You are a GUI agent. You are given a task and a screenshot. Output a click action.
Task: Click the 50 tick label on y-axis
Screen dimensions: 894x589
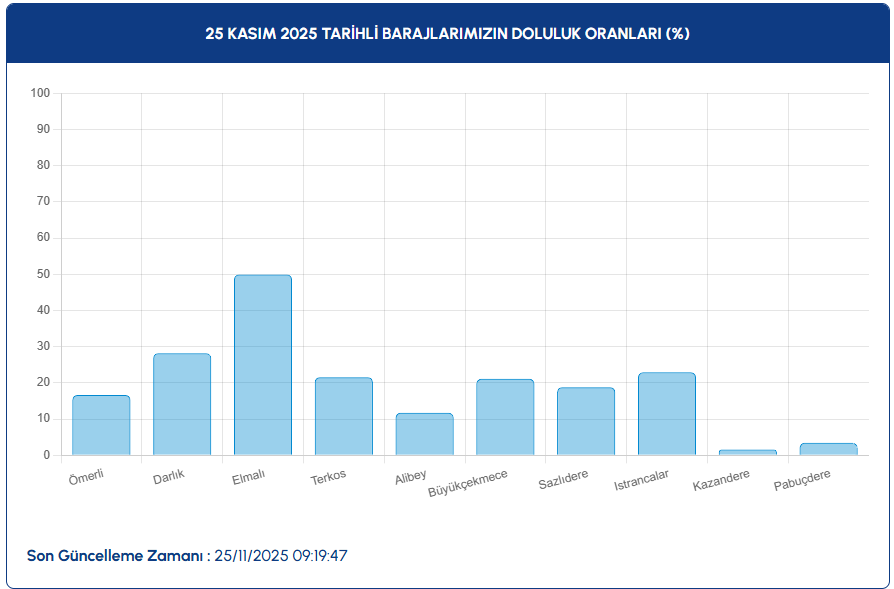coord(43,274)
